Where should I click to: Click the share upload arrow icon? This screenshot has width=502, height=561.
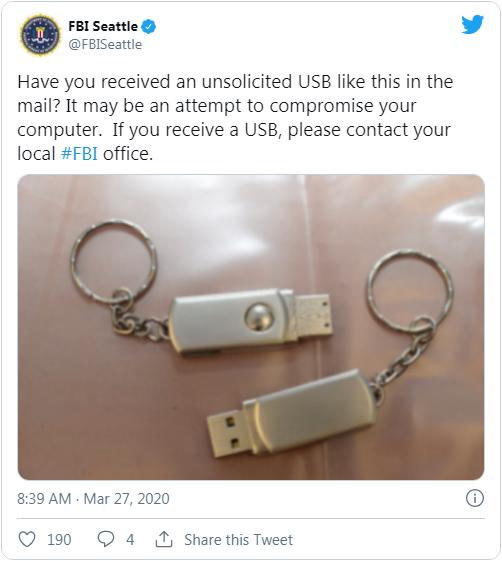(x=164, y=539)
